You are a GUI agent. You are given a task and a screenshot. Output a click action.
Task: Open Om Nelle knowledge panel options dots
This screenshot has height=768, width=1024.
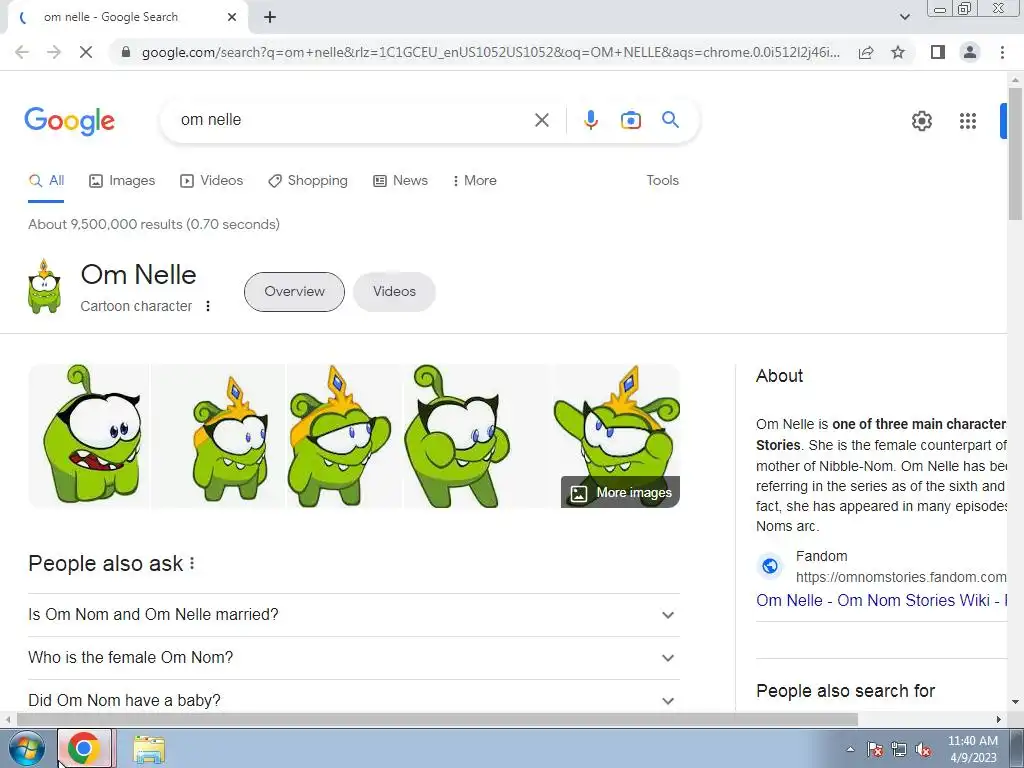pyautogui.click(x=208, y=306)
